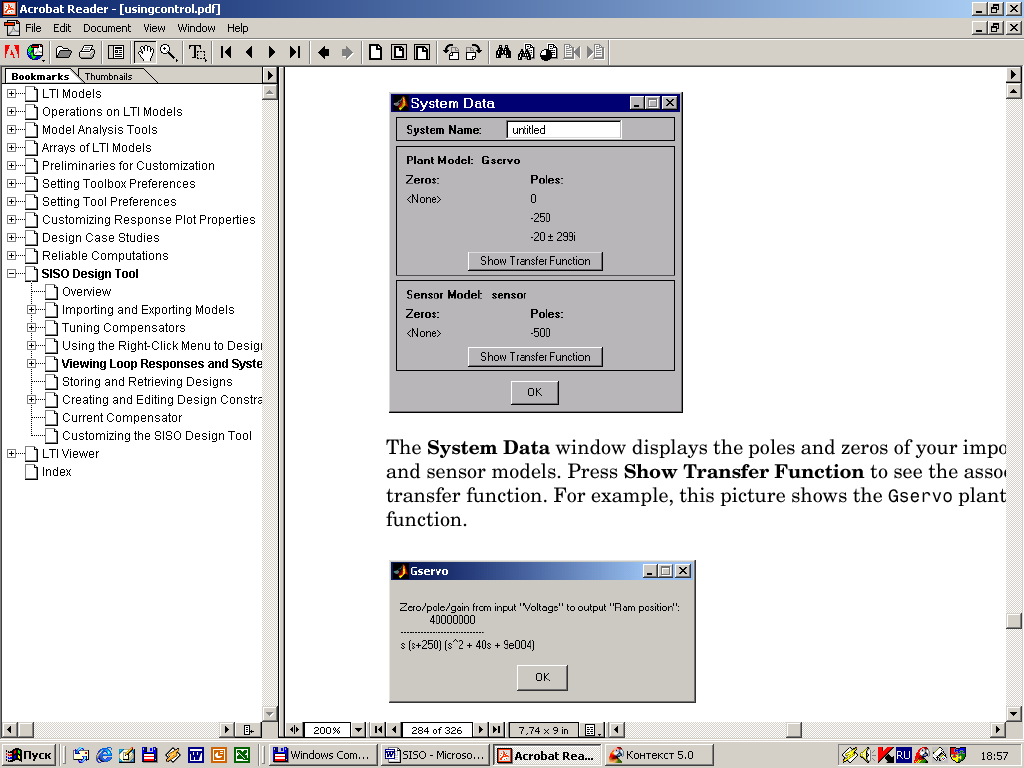Image resolution: width=1024 pixels, height=768 pixels.
Task: Open page layout button in status bar
Action: pos(592,729)
